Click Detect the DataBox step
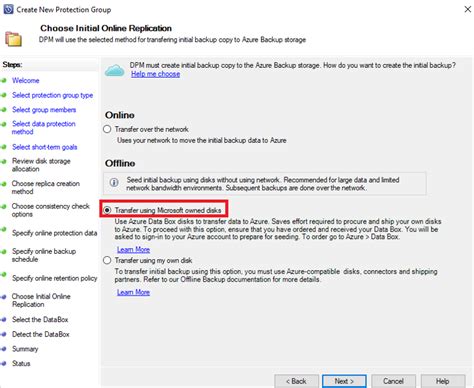 [41, 334]
